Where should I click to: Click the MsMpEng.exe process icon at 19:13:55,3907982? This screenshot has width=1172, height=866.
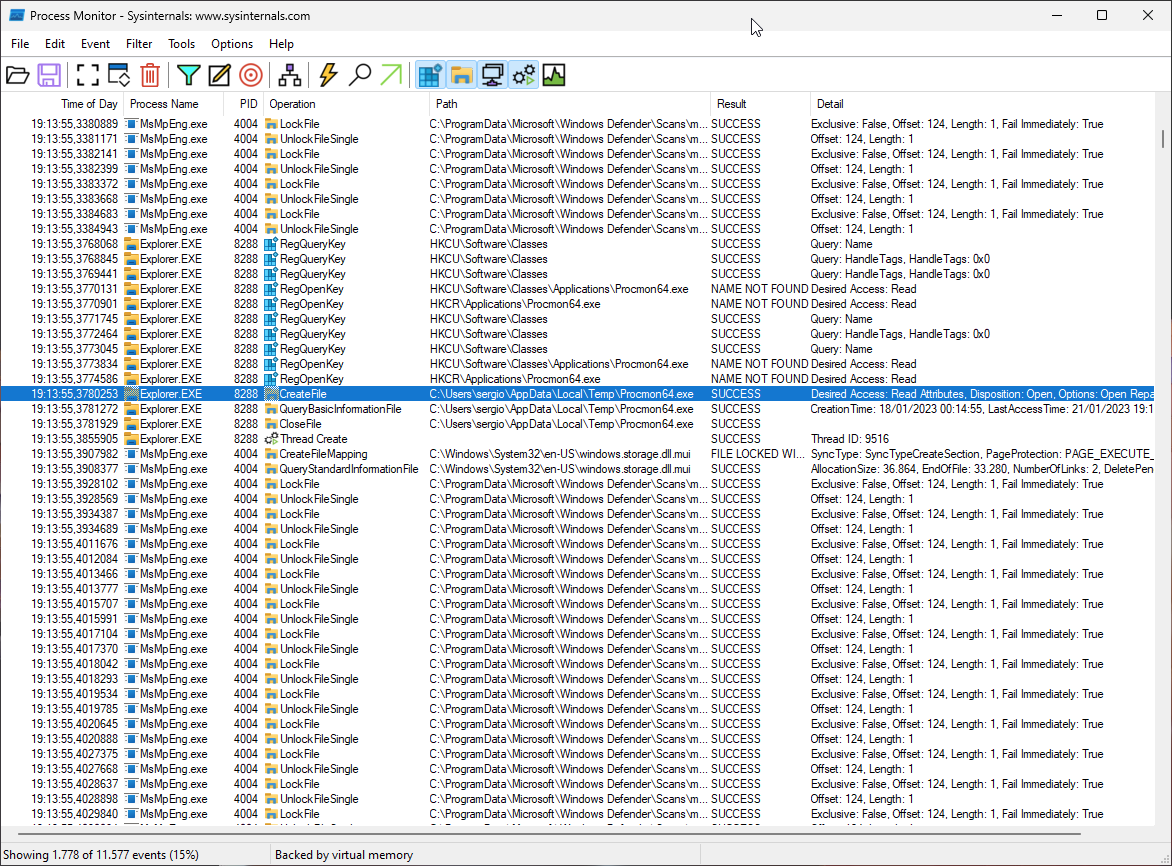point(132,454)
